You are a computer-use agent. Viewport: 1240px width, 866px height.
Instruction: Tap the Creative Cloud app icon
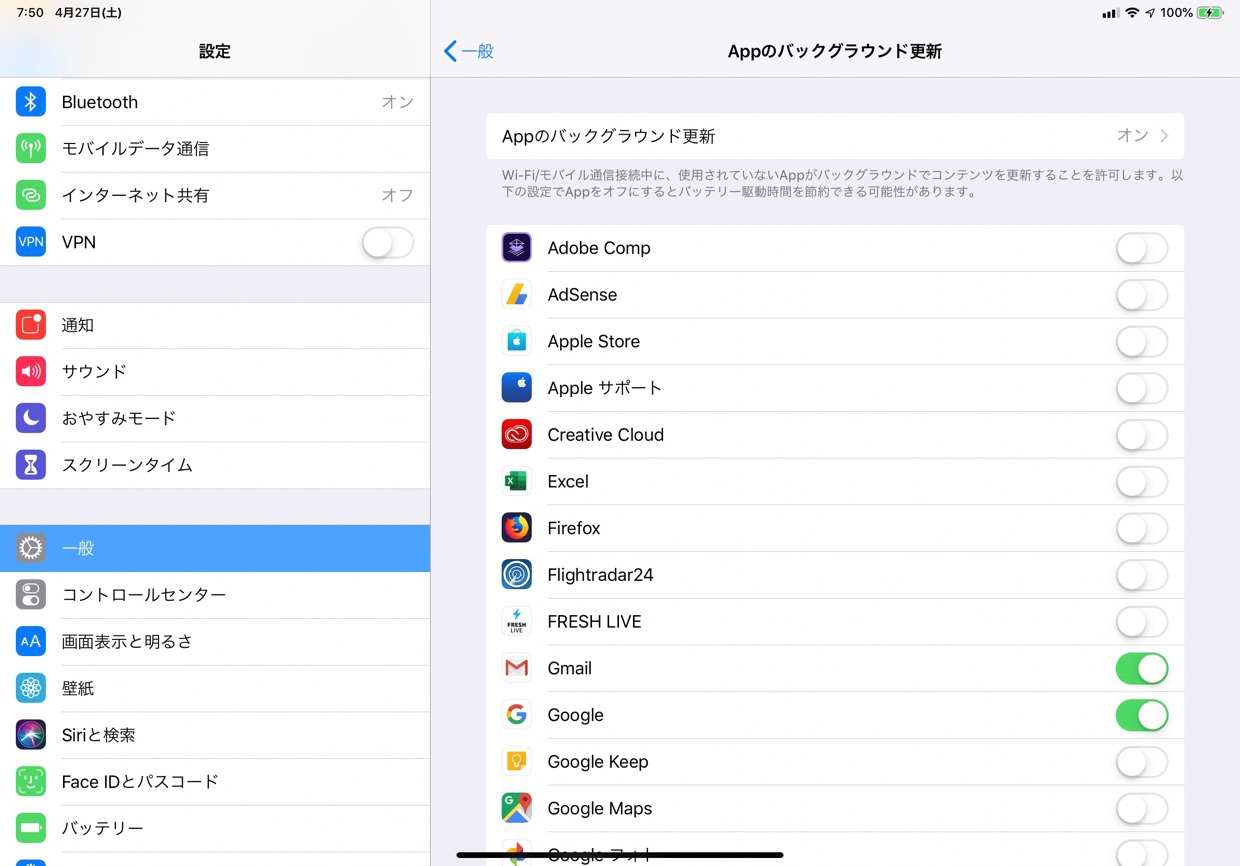(x=517, y=435)
